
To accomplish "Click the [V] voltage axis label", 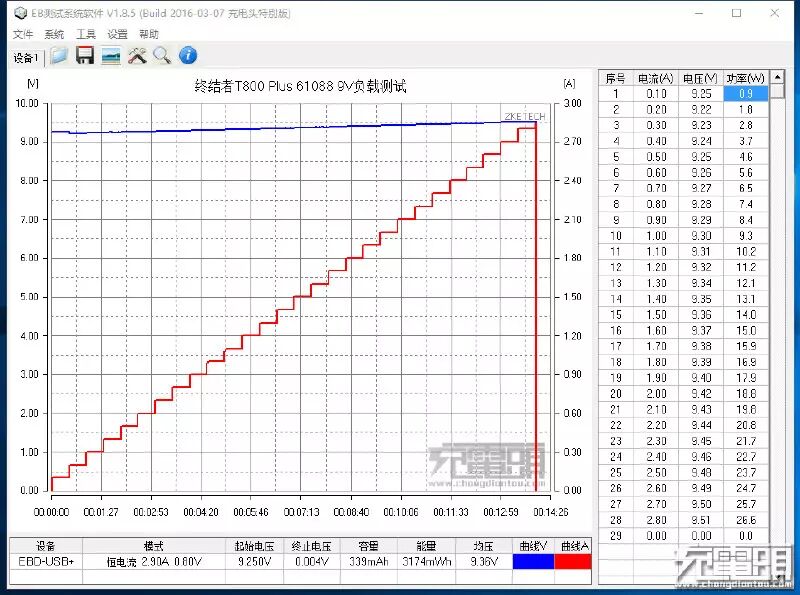I will 33,83.
